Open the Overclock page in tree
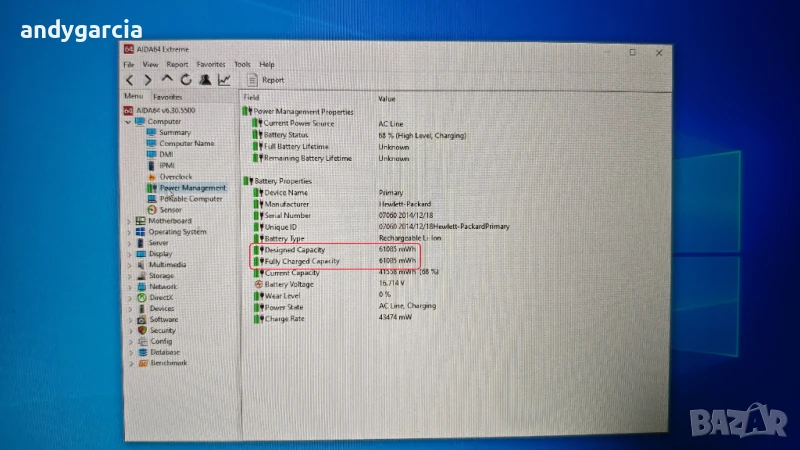This screenshot has height=450, width=800. point(177,177)
